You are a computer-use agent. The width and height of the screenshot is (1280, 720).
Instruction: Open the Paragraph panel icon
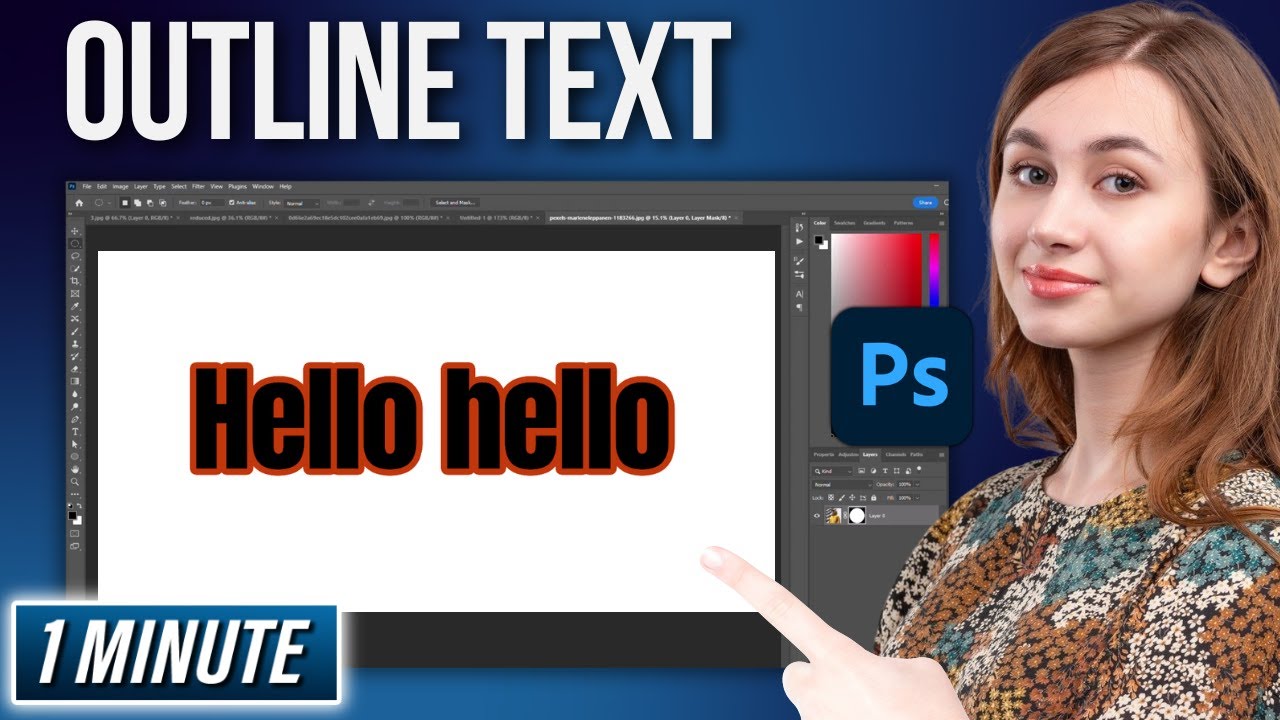click(x=799, y=307)
